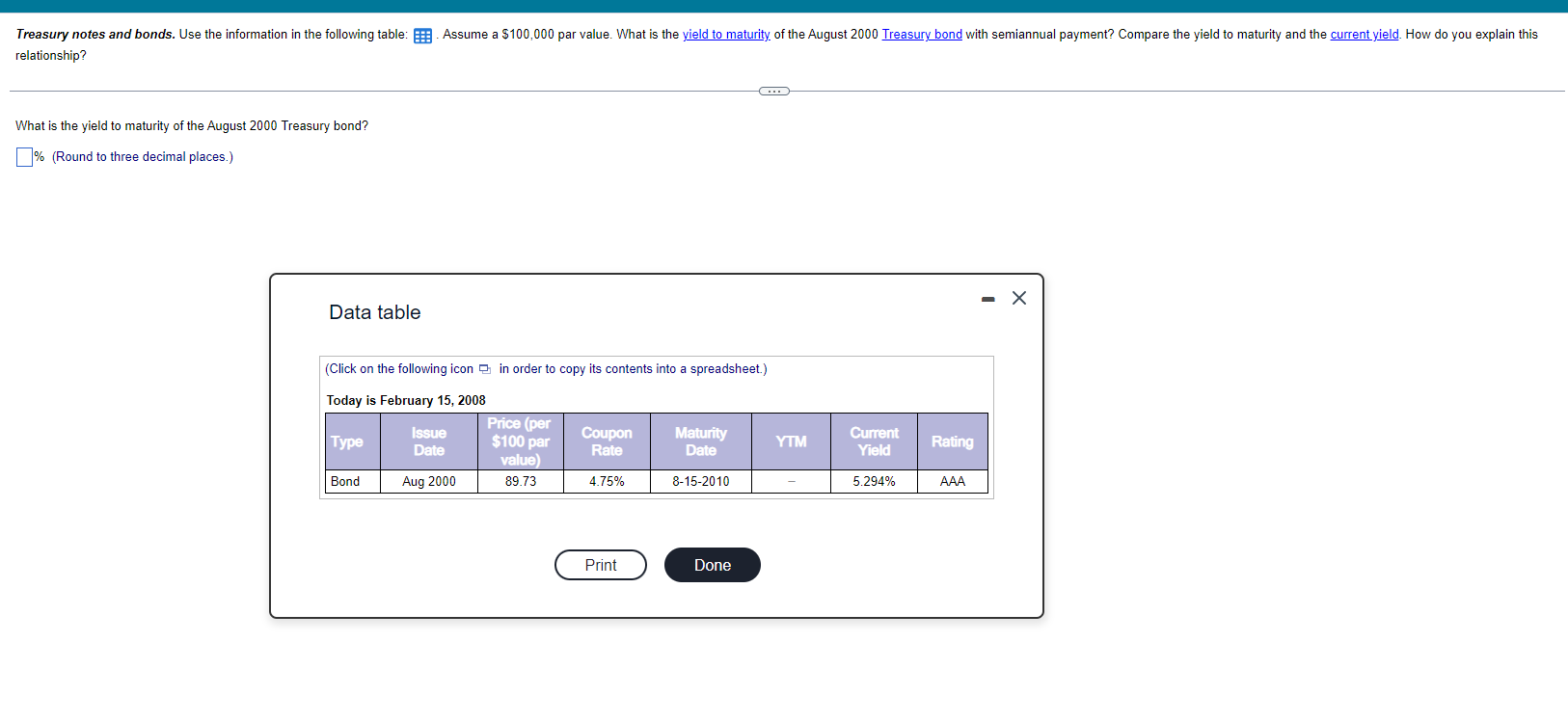Select the 'Maturity Date' column header
1568x722 pixels.
pos(701,441)
